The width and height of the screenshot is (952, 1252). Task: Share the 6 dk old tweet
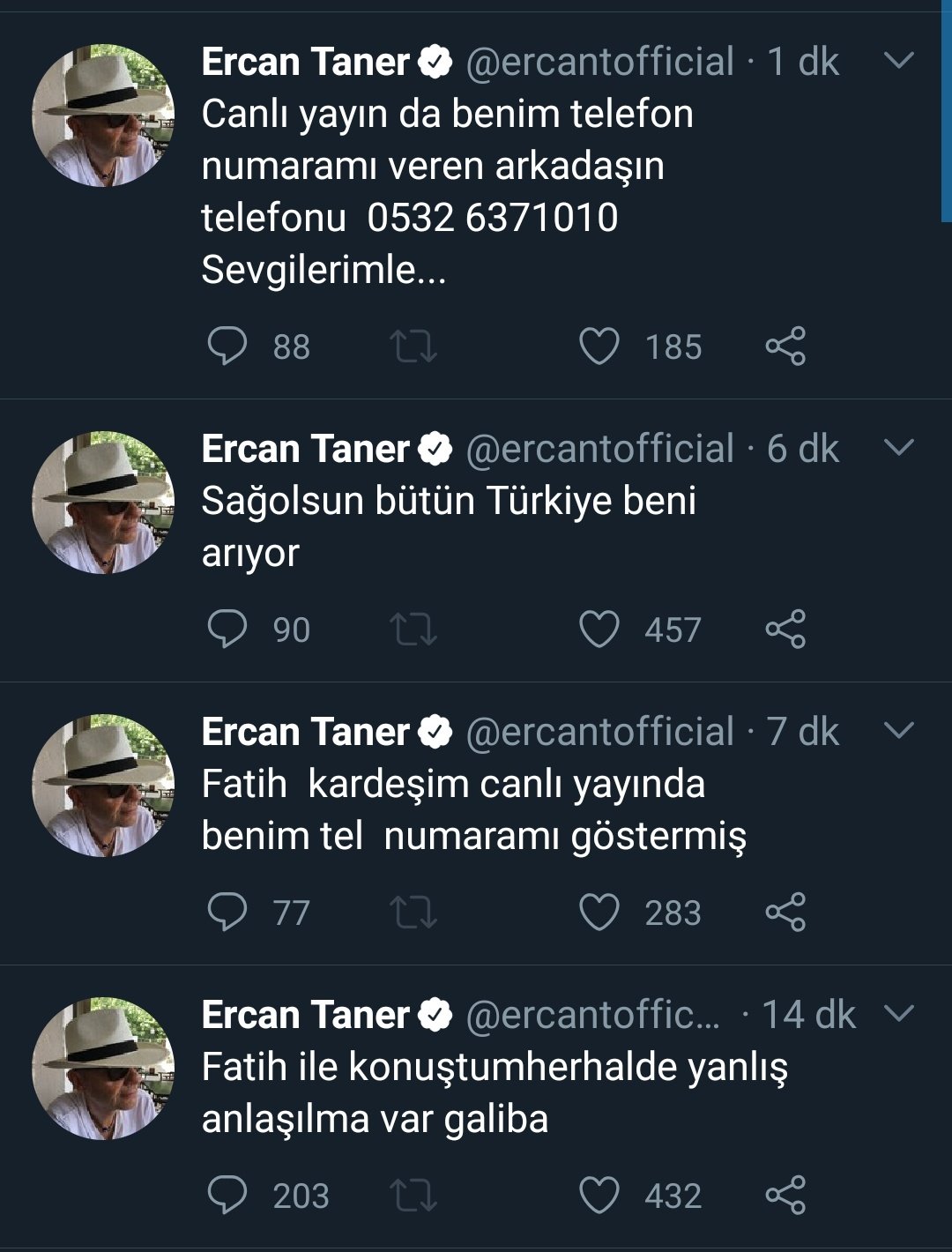pyautogui.click(x=785, y=630)
